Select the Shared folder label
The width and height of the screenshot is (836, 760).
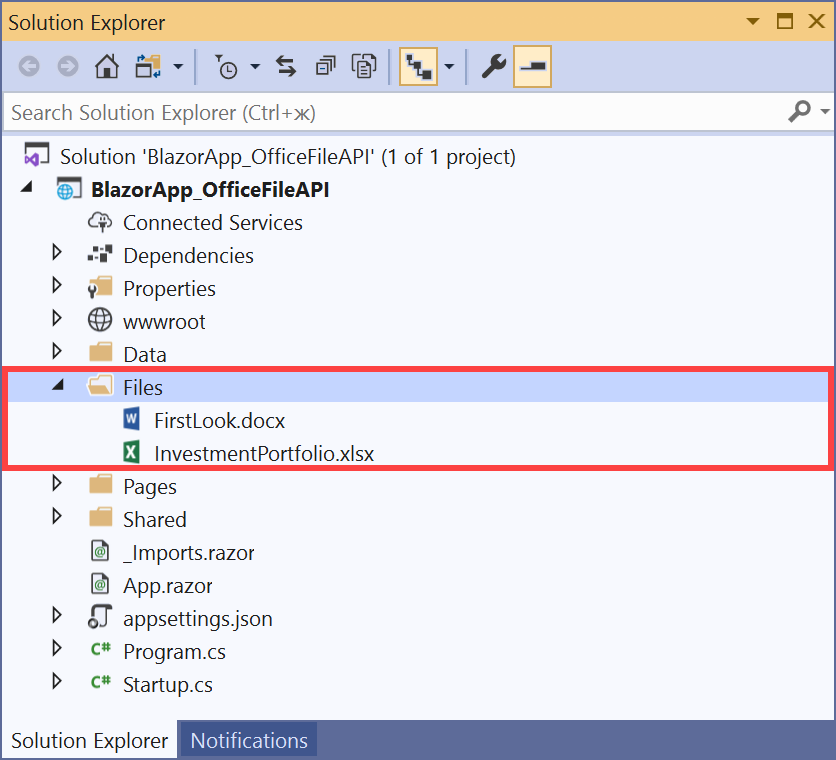point(155,520)
